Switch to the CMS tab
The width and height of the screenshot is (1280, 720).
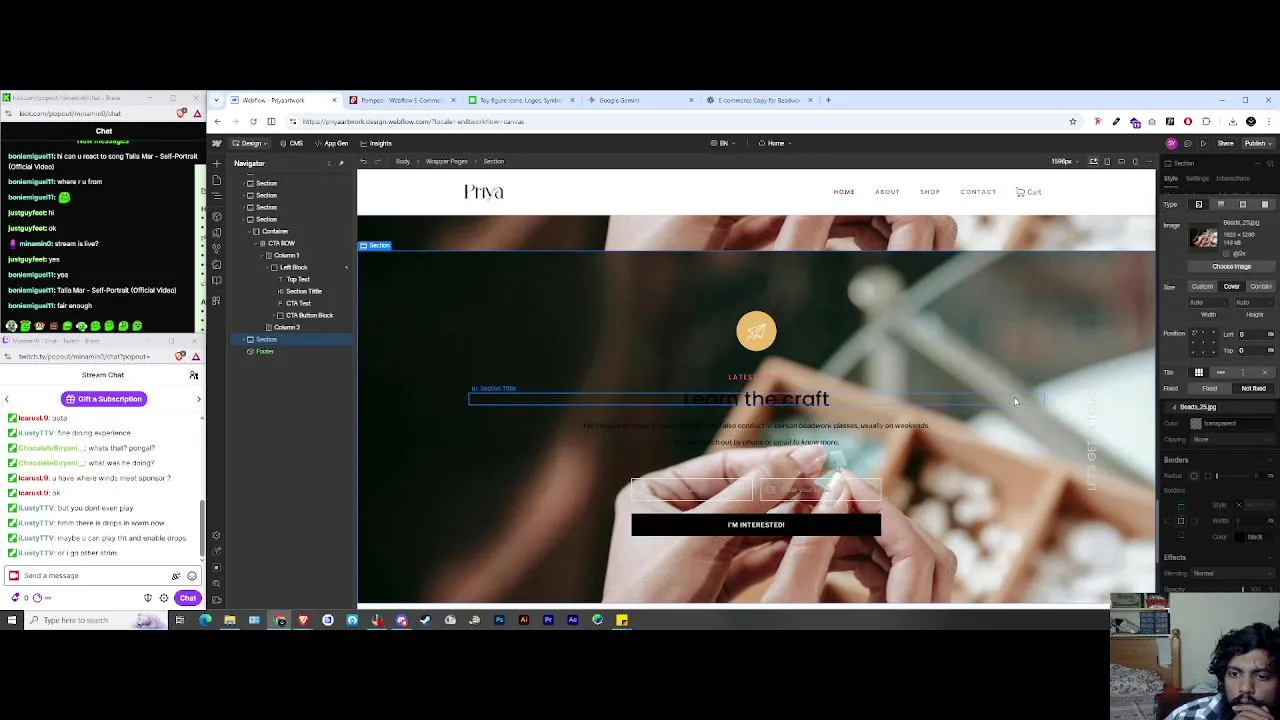(291, 143)
